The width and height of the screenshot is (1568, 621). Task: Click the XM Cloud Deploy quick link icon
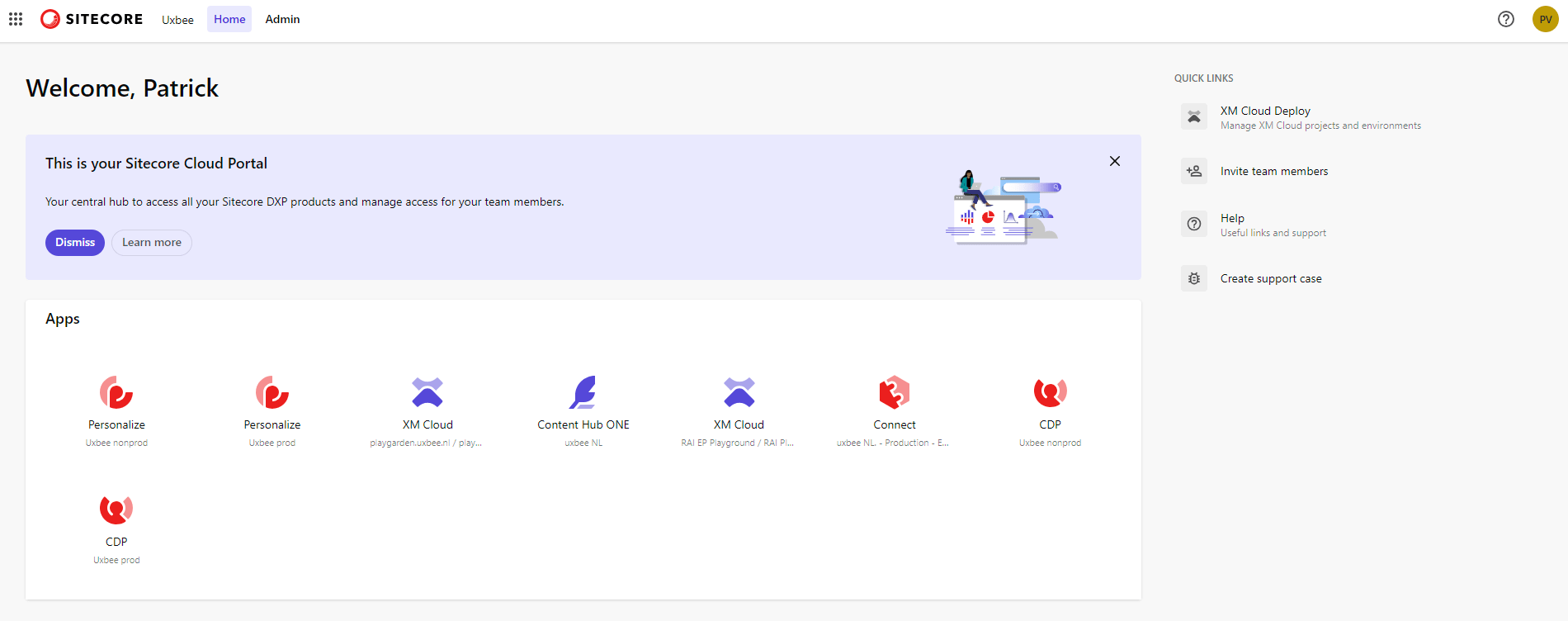1194,116
